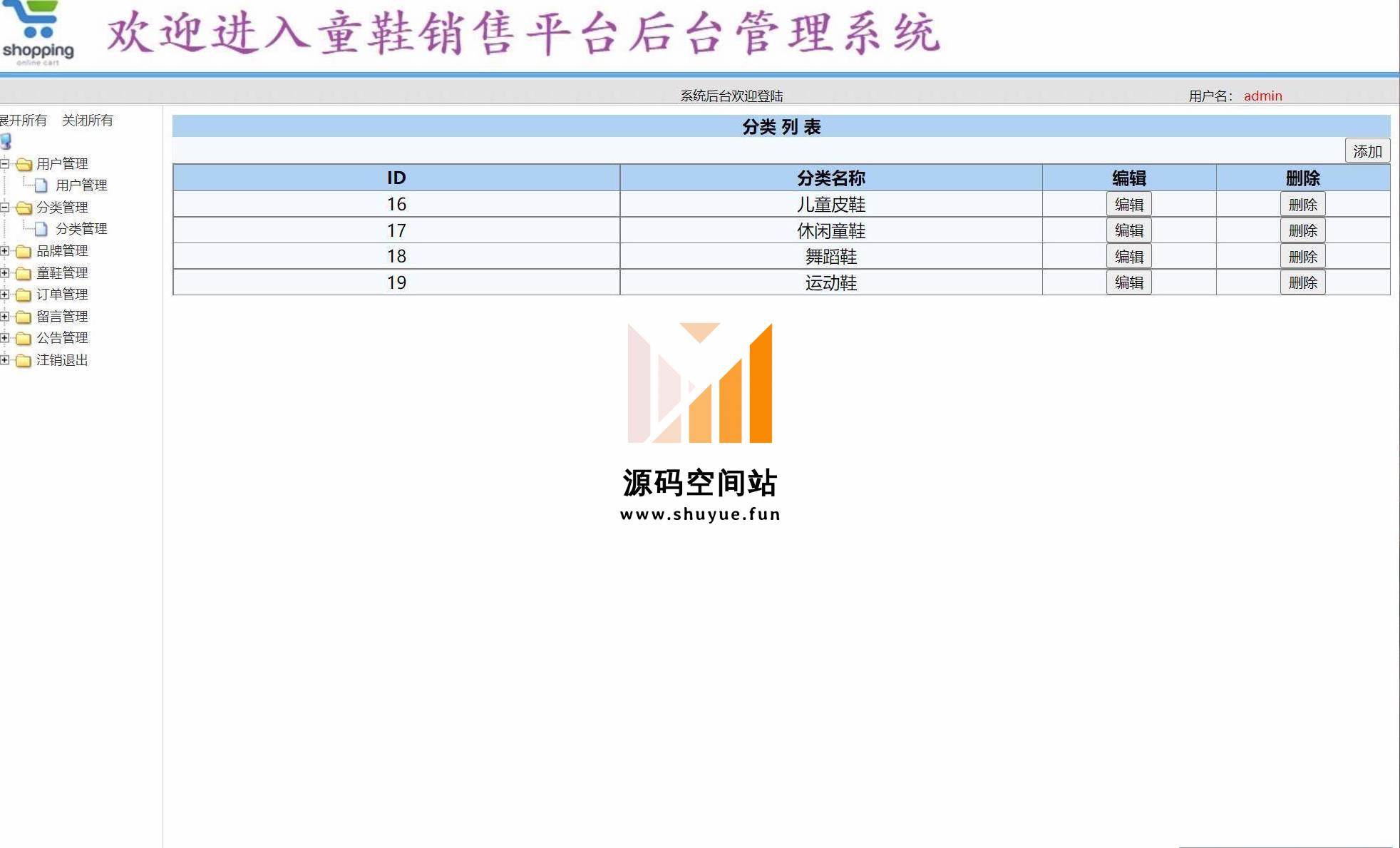Expand the 订单管理 tree node
The height and width of the screenshot is (848, 1400).
pyautogui.click(x=4, y=295)
